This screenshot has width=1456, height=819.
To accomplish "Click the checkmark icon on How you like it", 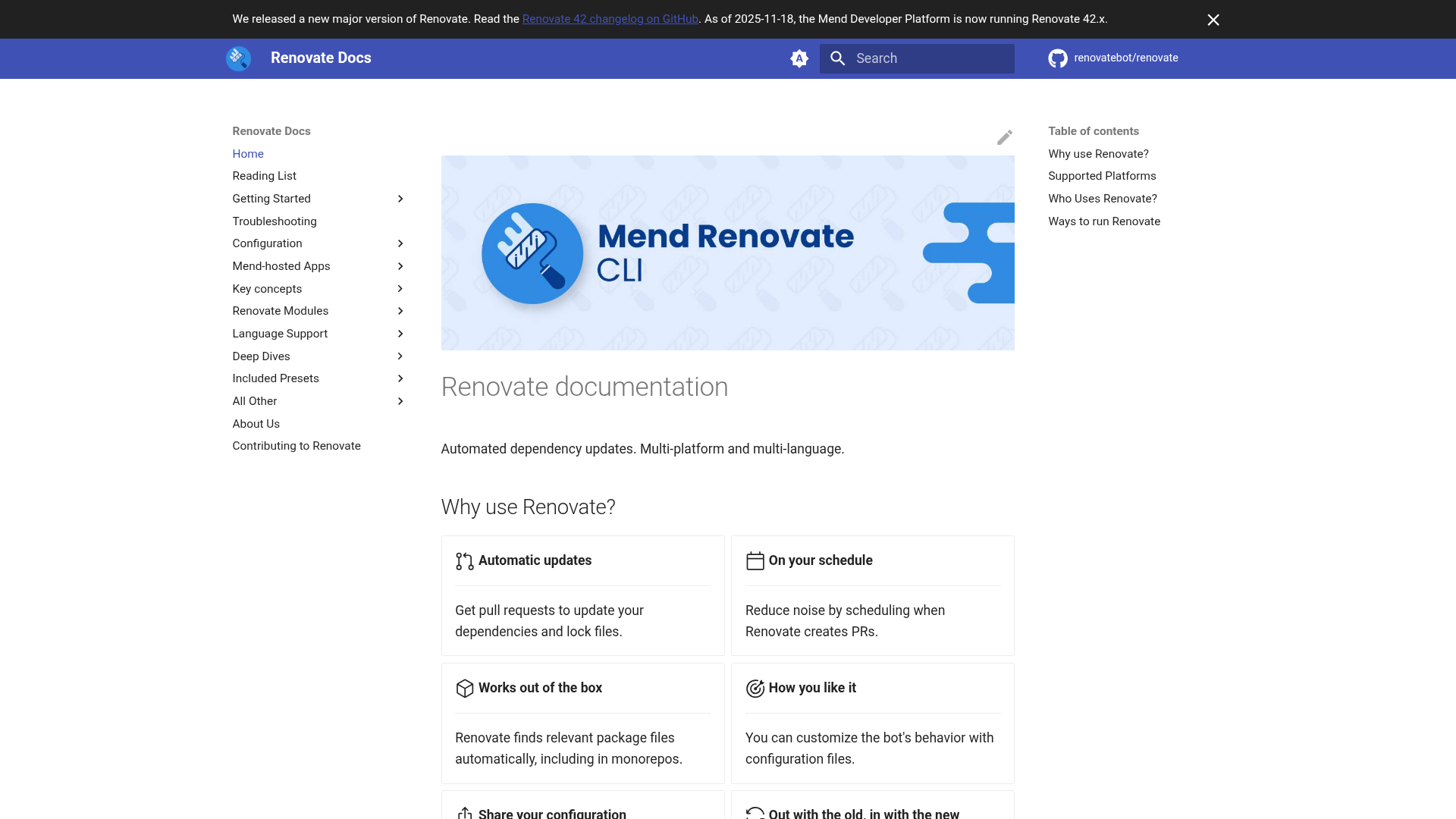I will 755,688.
